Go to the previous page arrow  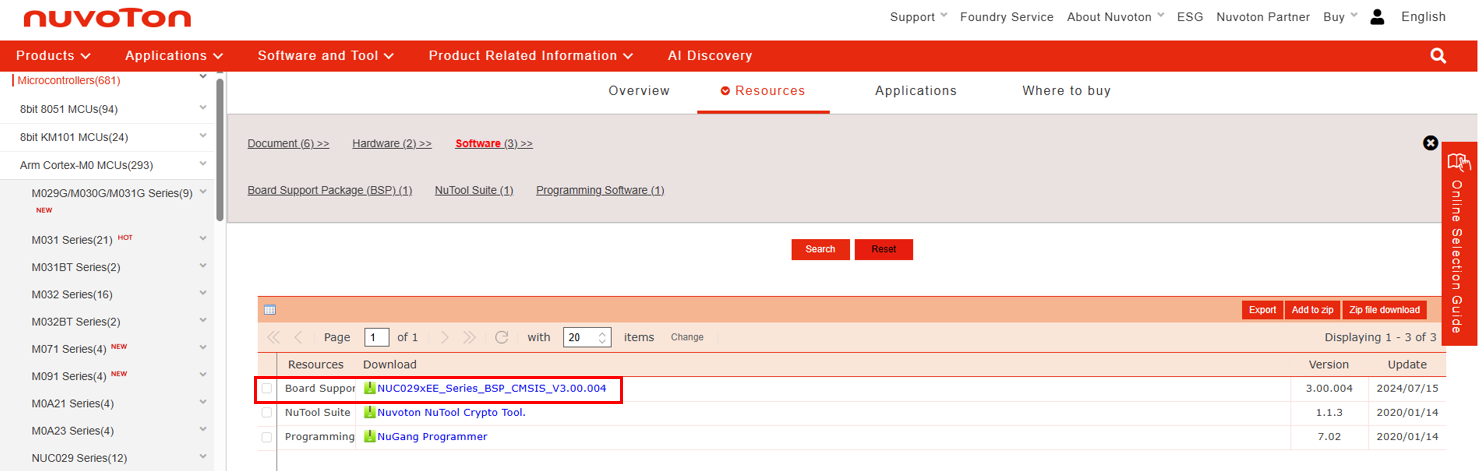click(298, 337)
